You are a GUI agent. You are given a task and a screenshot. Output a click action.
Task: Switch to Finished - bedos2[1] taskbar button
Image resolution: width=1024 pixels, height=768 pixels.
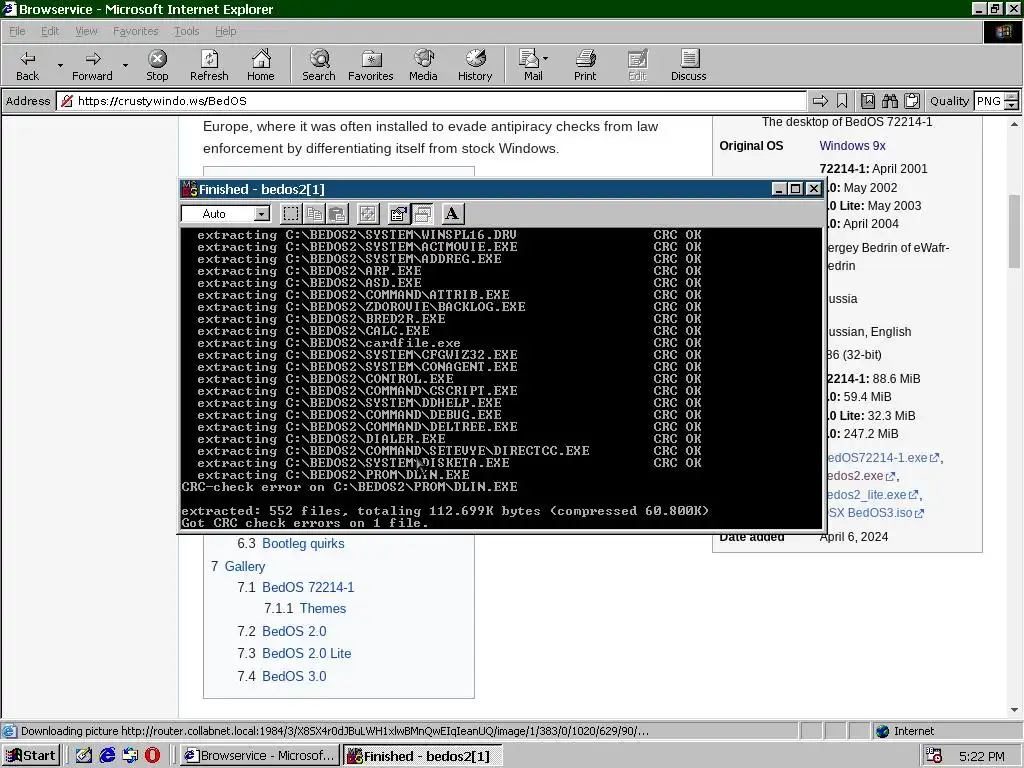[423, 756]
